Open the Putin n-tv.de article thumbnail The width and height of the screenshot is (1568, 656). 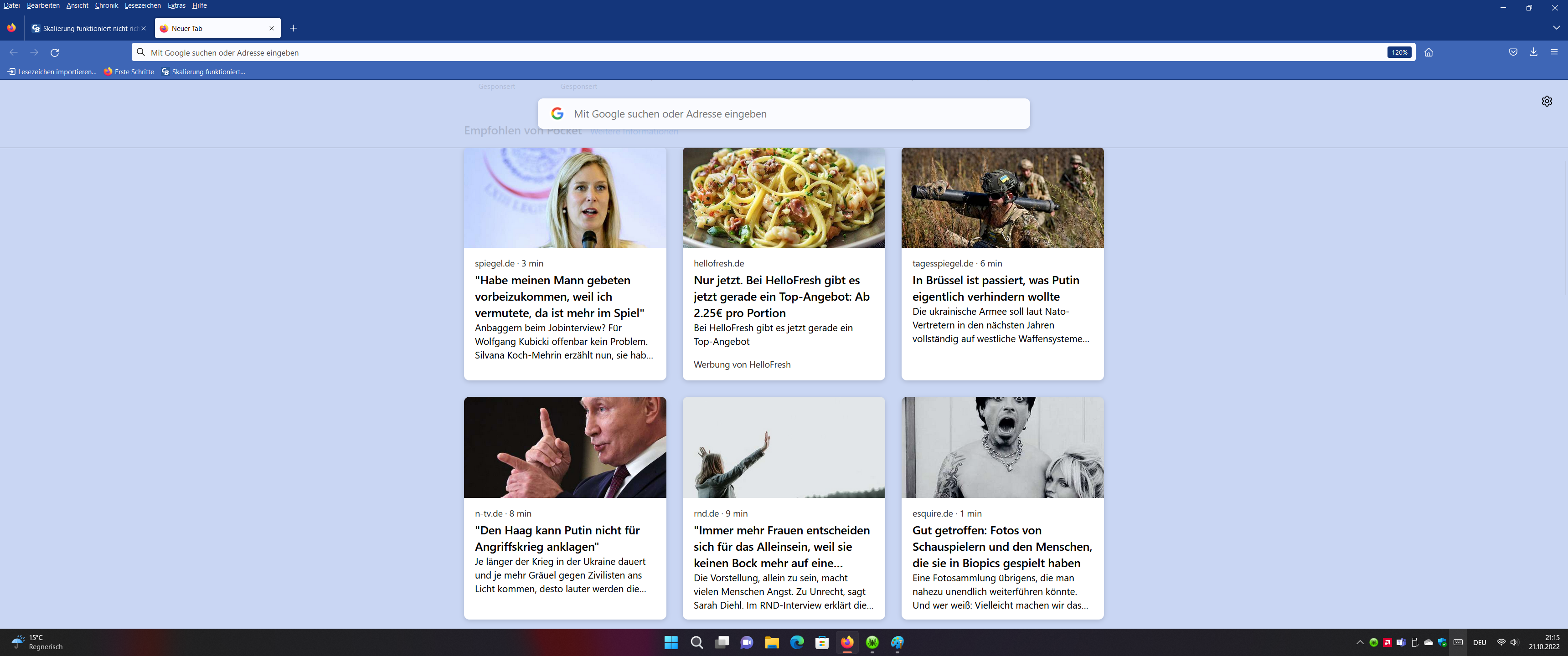[565, 447]
